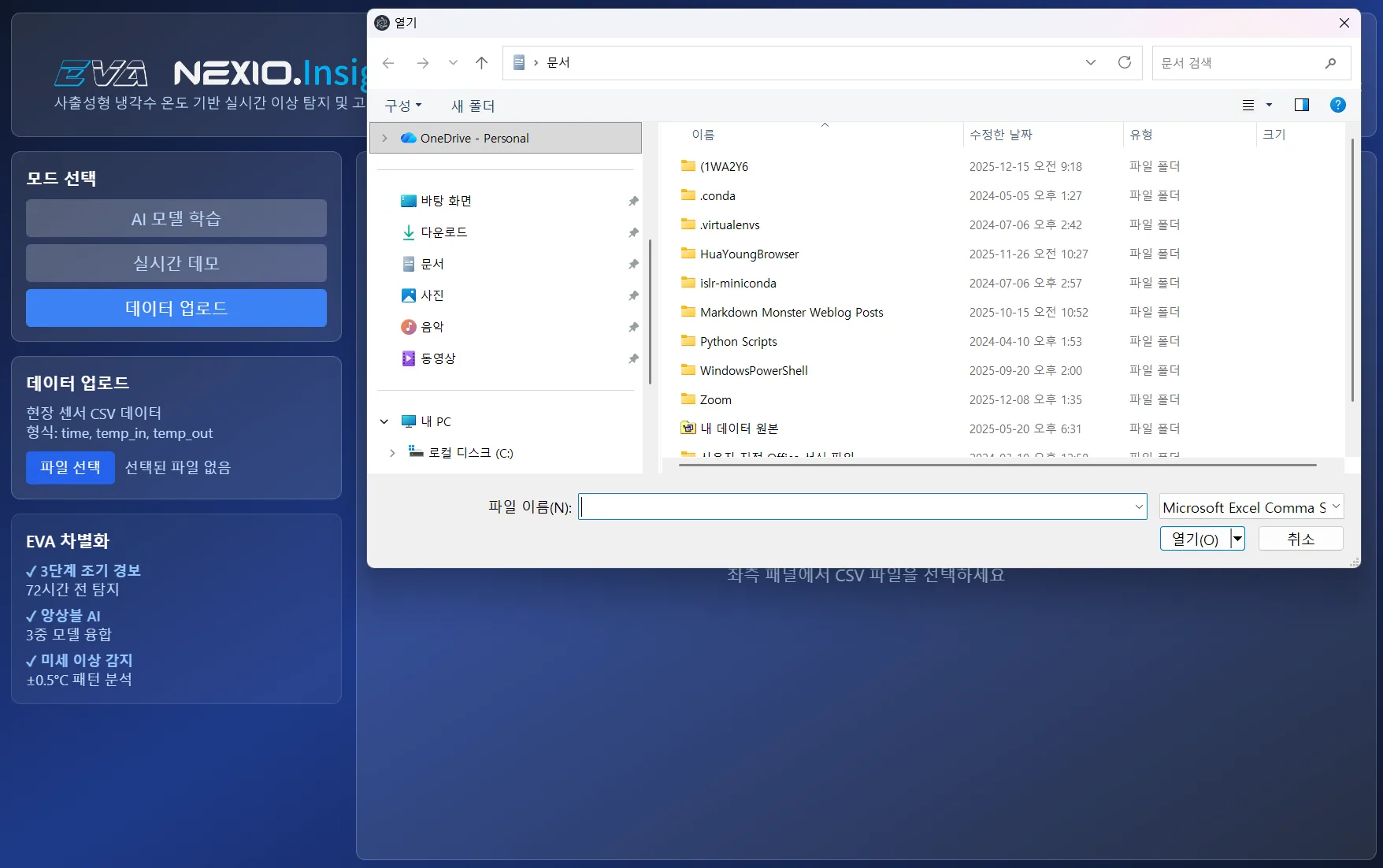Open view options dropdown arrow
Viewport: 1383px width, 868px height.
pos(1269,105)
